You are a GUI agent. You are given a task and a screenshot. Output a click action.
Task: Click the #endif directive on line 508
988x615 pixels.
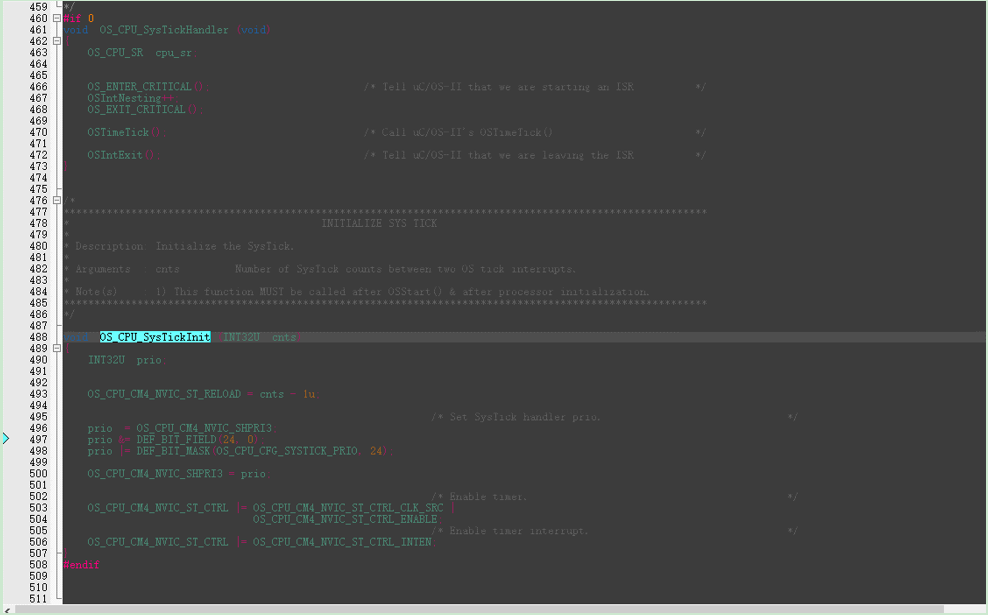(x=81, y=565)
